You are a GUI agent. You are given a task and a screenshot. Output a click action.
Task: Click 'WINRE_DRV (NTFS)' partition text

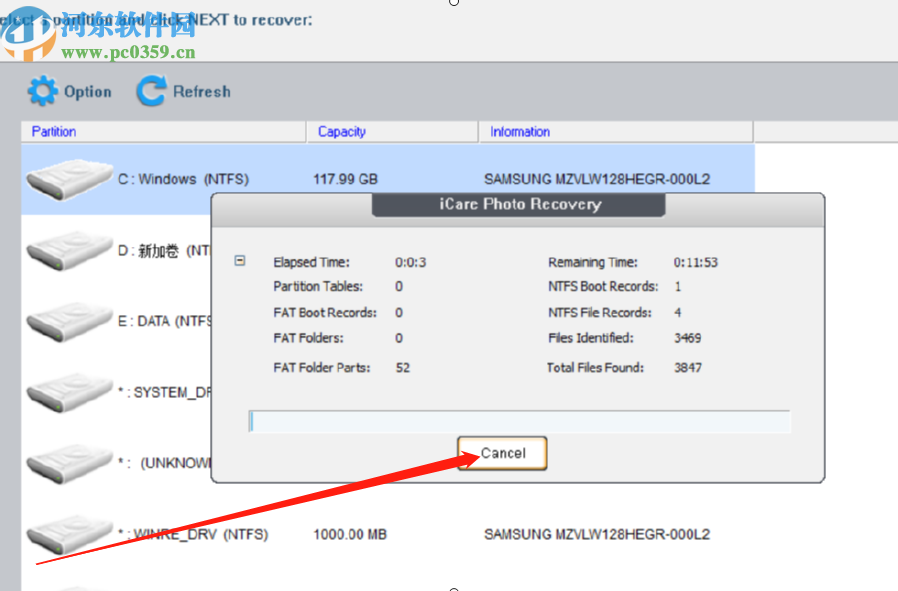(x=193, y=534)
